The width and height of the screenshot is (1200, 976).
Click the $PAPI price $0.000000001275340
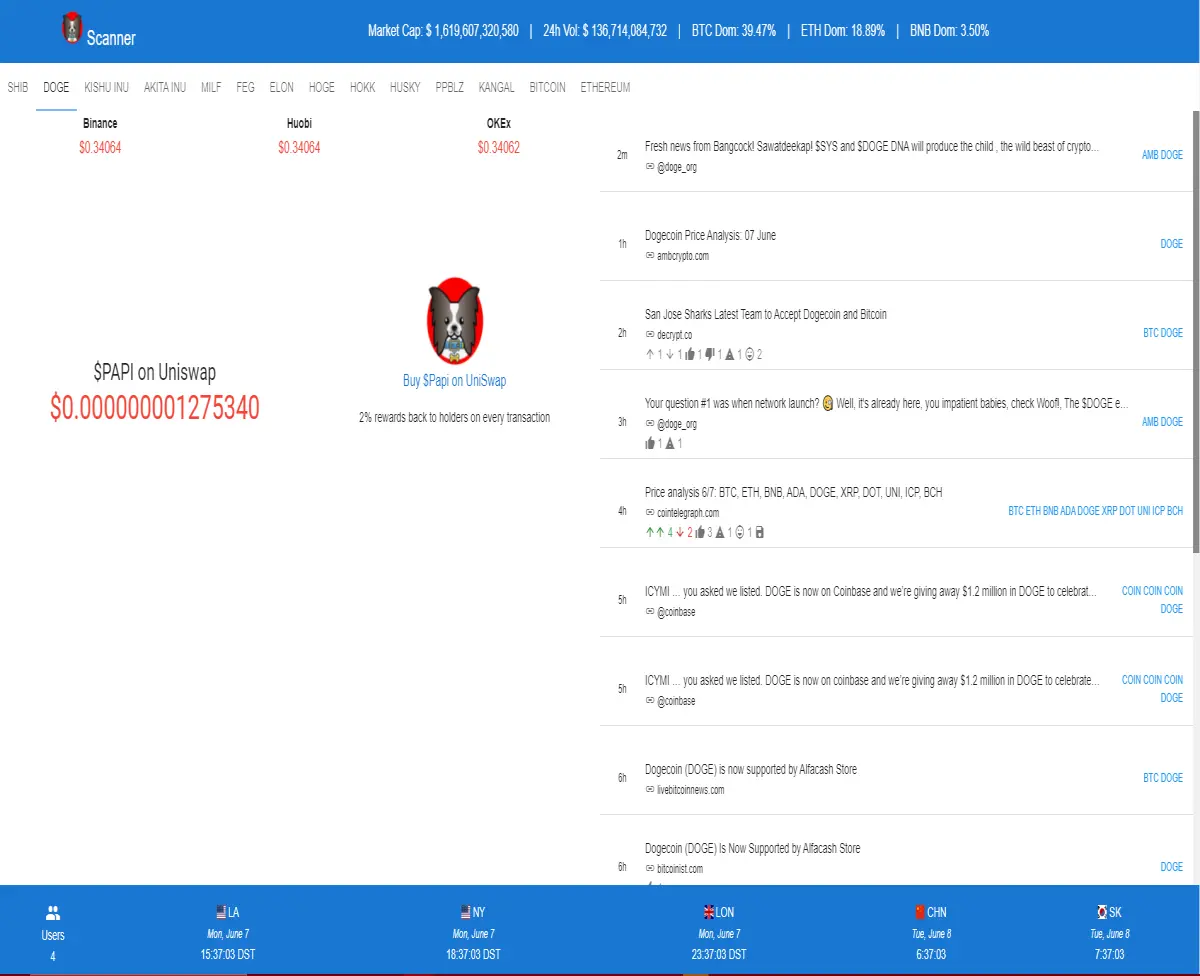point(155,407)
